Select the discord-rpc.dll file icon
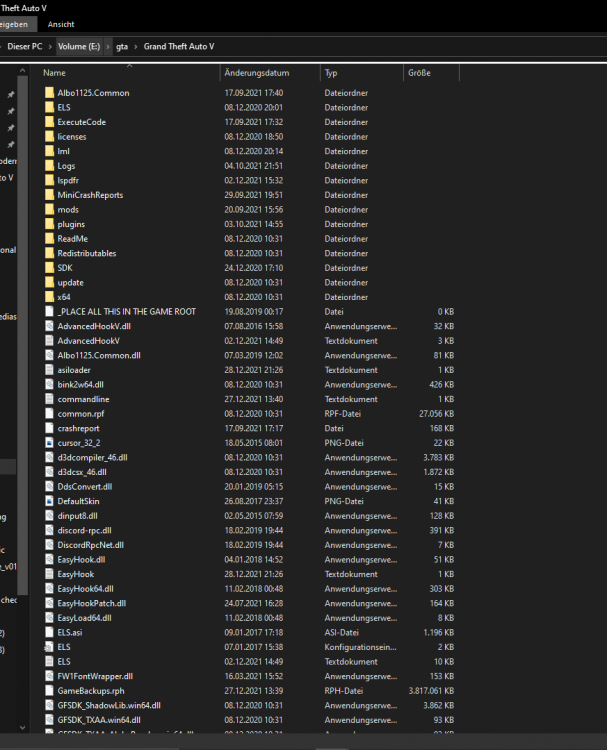 point(49,530)
